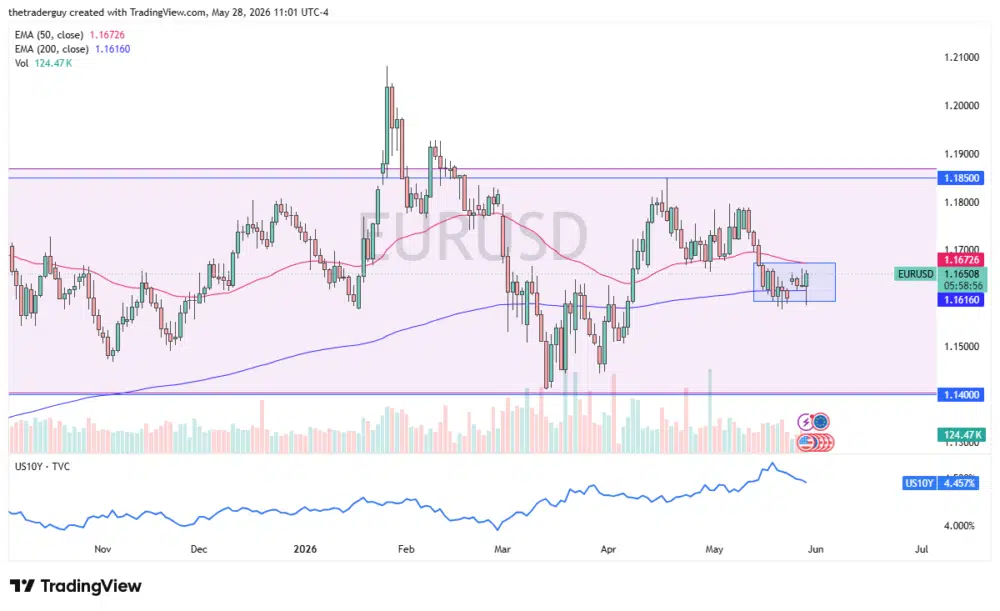This screenshot has width=1000, height=611.
Task: Select the EMA (50, close) indicator legend
Action: tap(70, 35)
